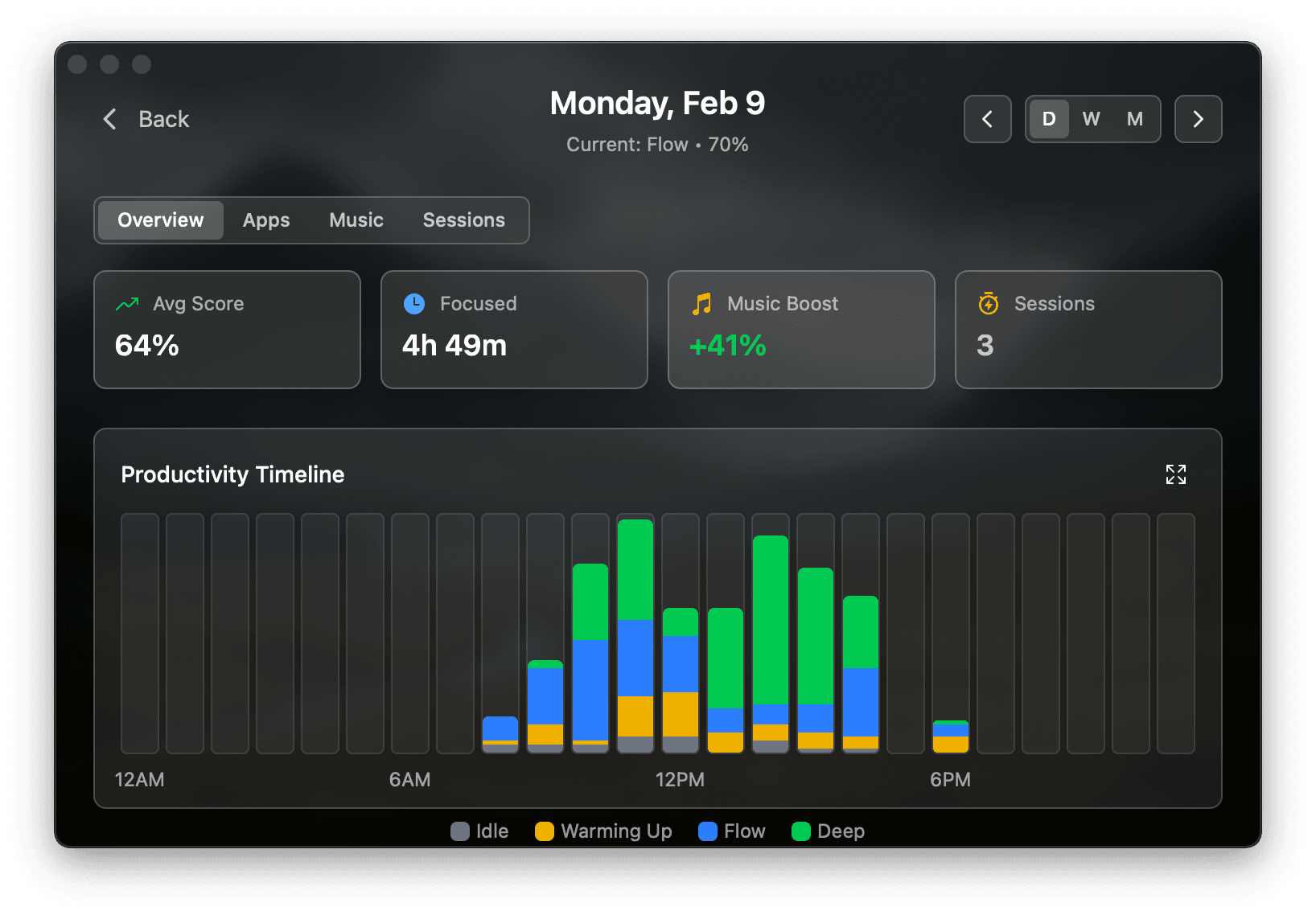Select the music note icon in Music Boost
1316x915 pixels.
[x=701, y=304]
